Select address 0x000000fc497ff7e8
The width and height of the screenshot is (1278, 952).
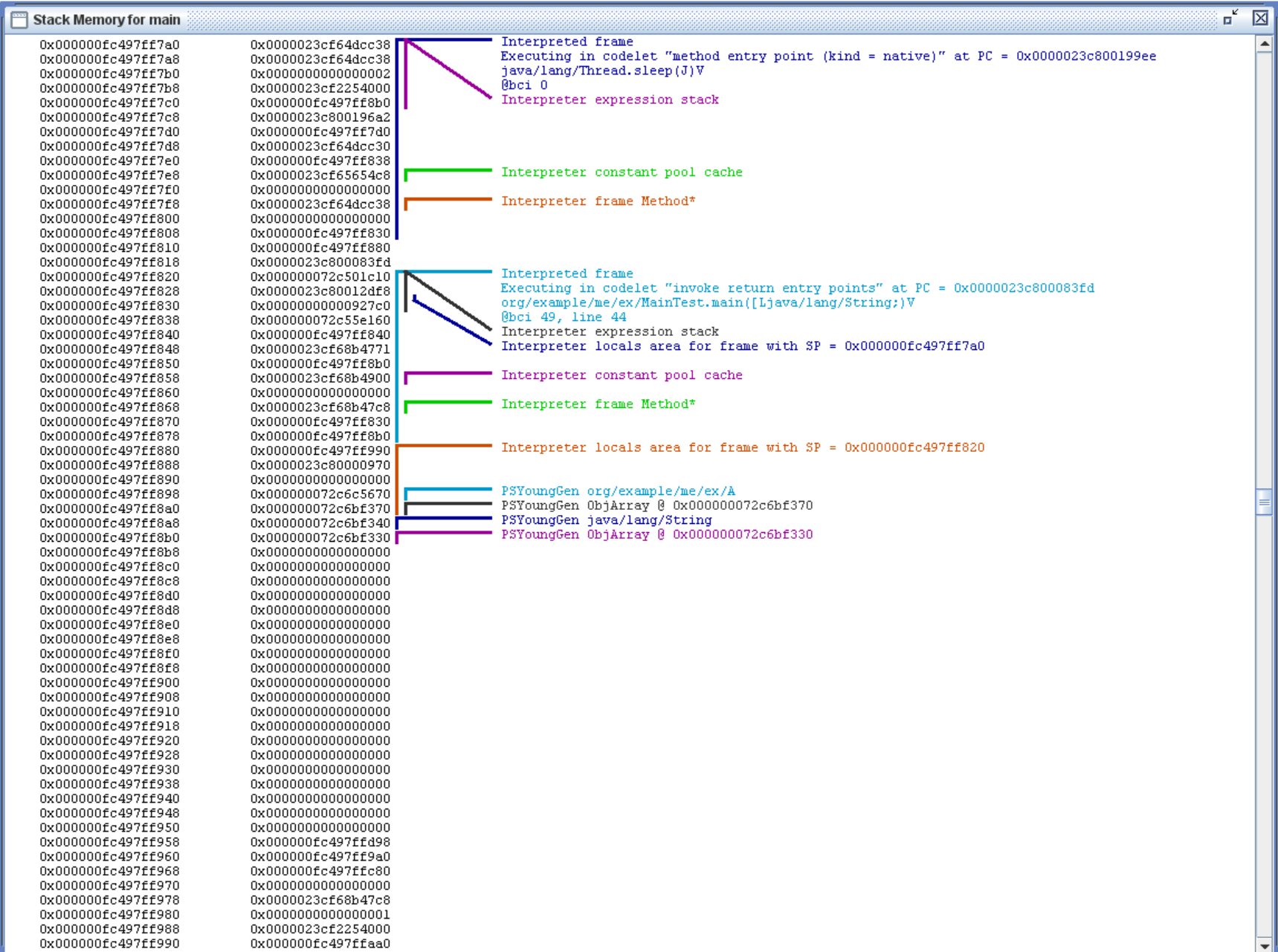[x=109, y=175]
